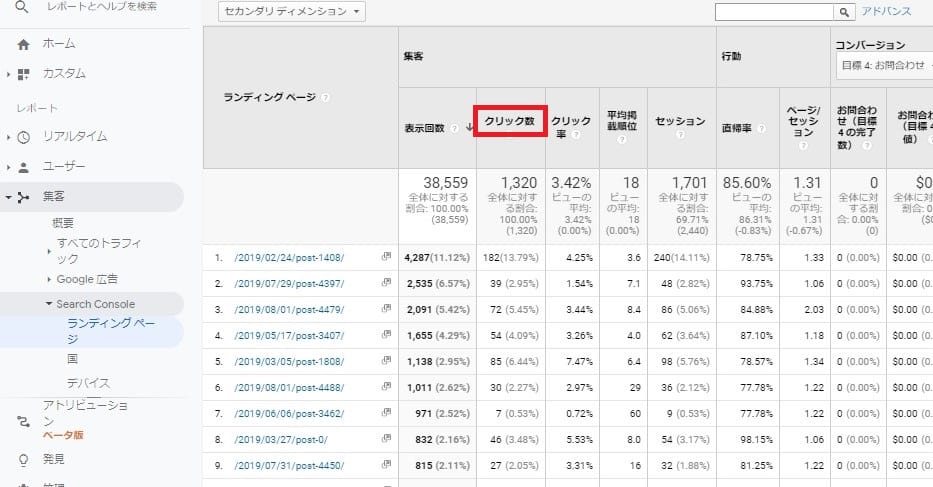
Task: Expand すべてのトラフィック submenu arrow
Action: (x=49, y=251)
